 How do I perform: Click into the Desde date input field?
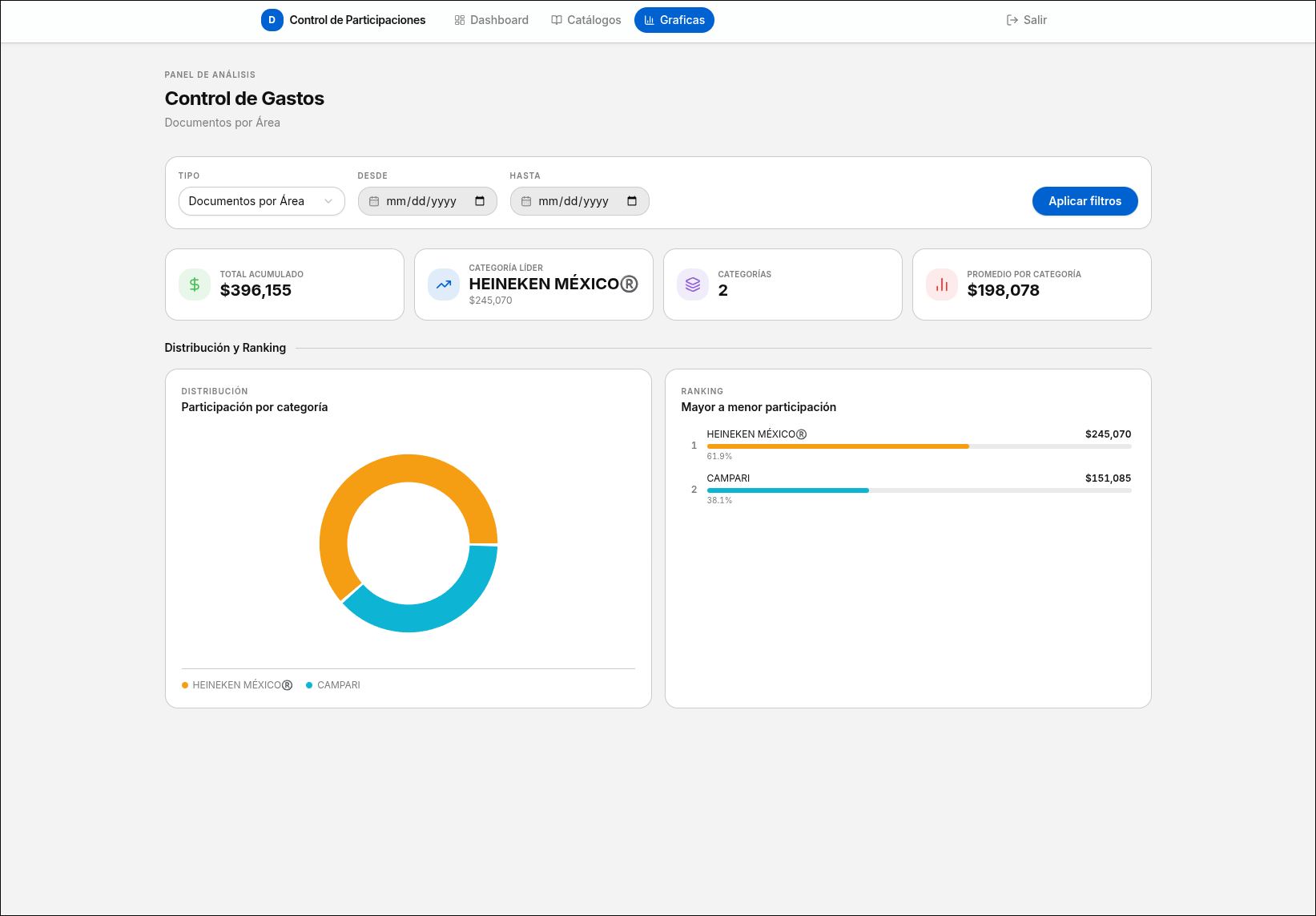coord(428,201)
